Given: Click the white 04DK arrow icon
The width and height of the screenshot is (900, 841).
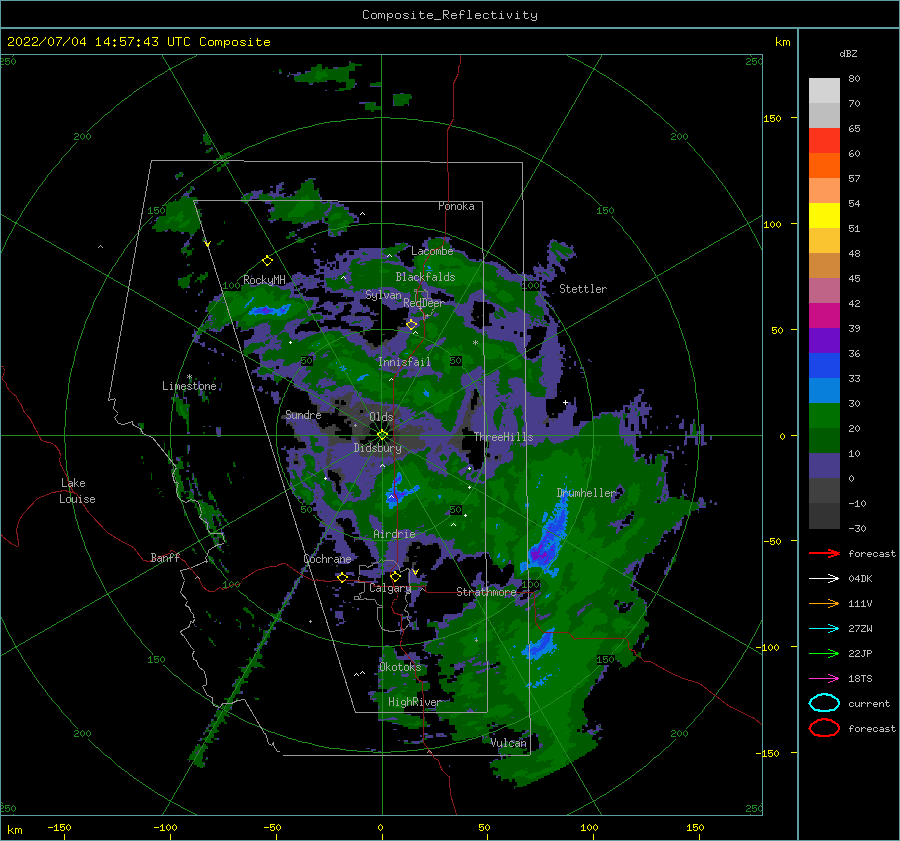Looking at the screenshot, I should pos(824,578).
